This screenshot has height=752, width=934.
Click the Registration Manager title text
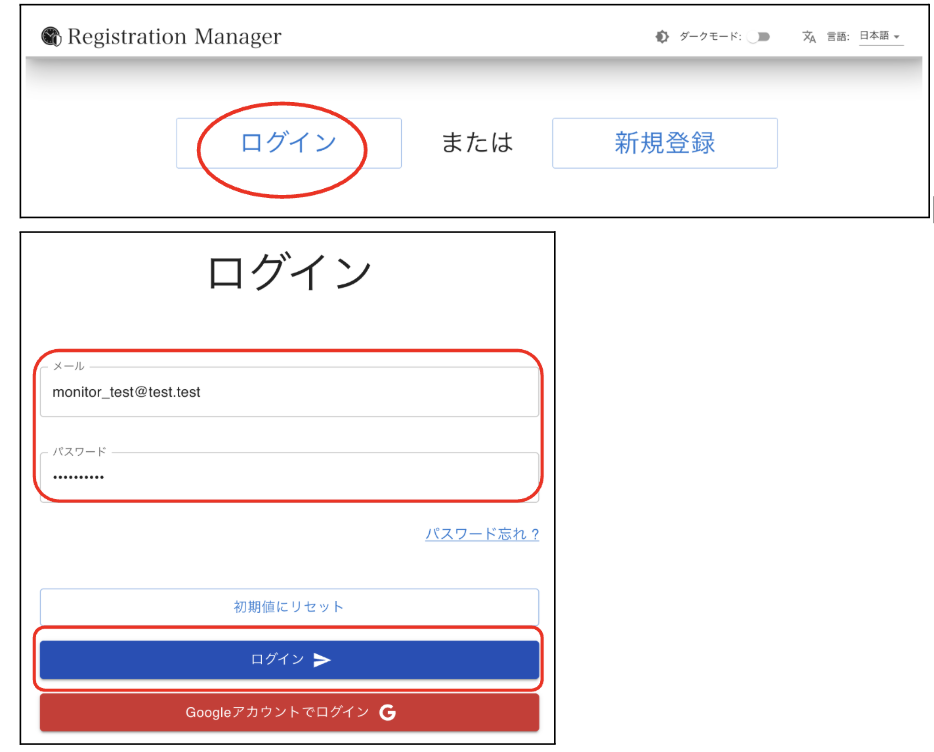pos(174,37)
